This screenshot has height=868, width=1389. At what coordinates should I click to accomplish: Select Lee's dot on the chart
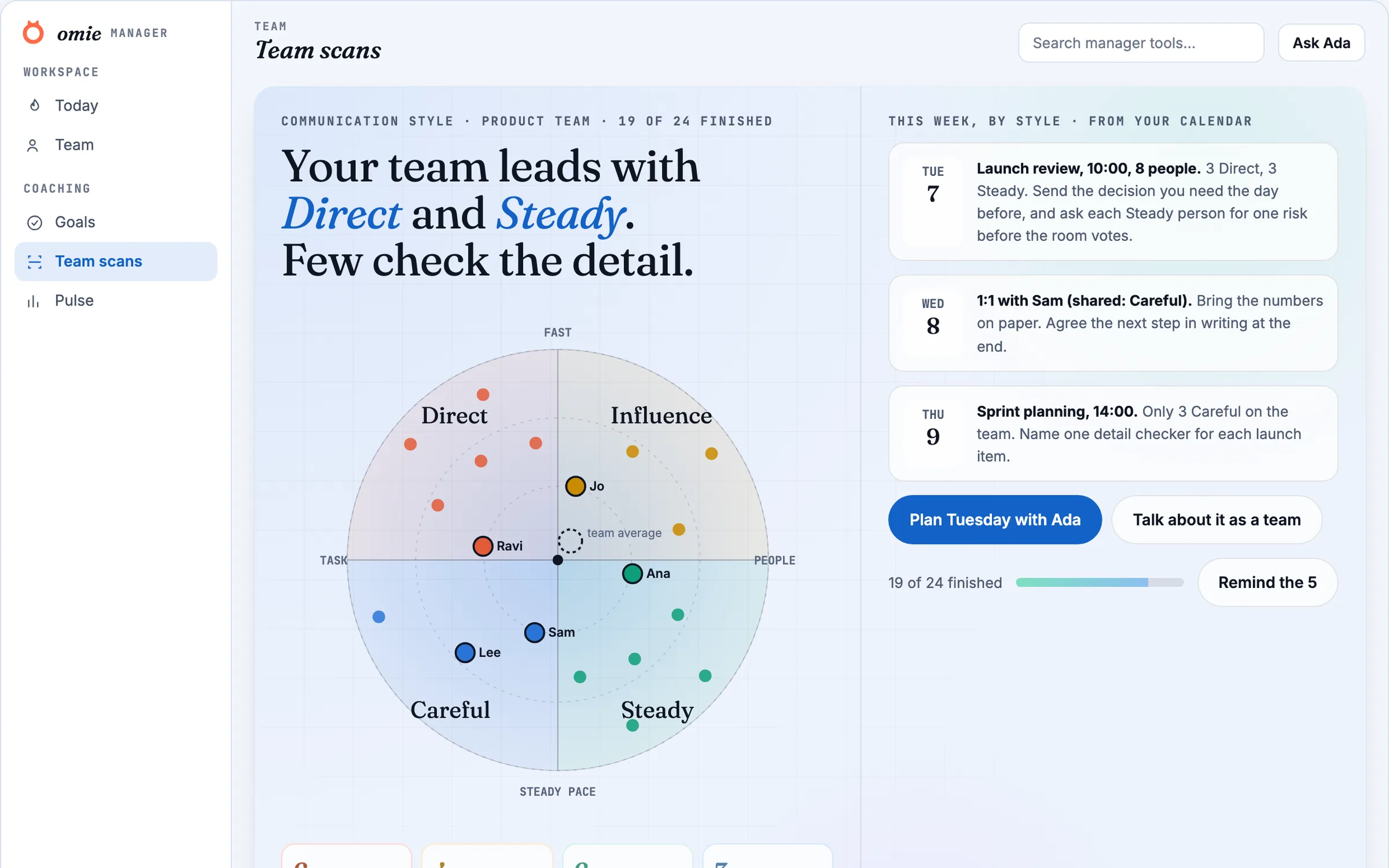coord(465,653)
